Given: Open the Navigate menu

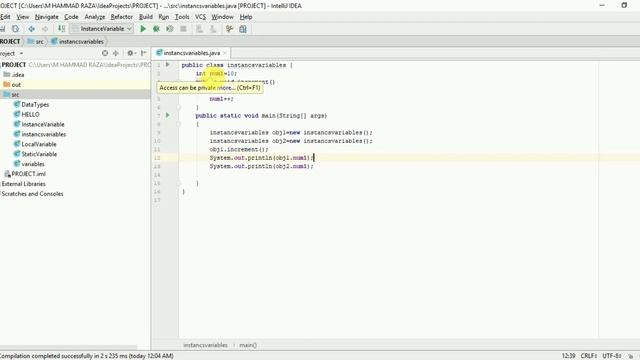Looking at the screenshot, I should click(x=47, y=17).
